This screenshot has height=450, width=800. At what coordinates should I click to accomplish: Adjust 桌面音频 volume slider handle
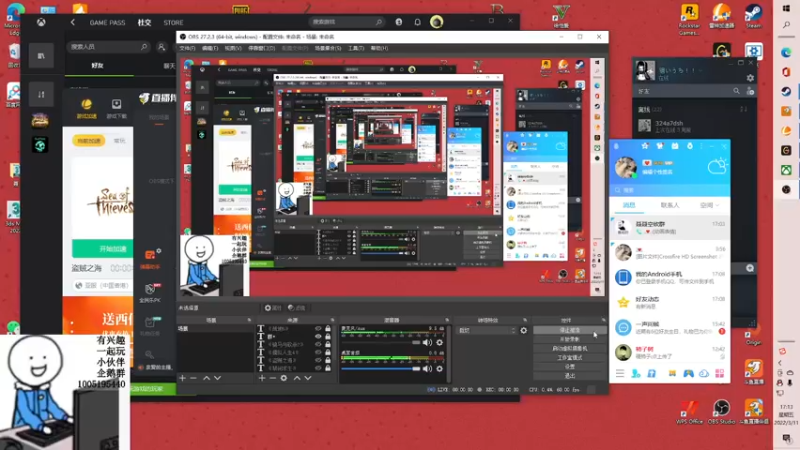(x=416, y=368)
